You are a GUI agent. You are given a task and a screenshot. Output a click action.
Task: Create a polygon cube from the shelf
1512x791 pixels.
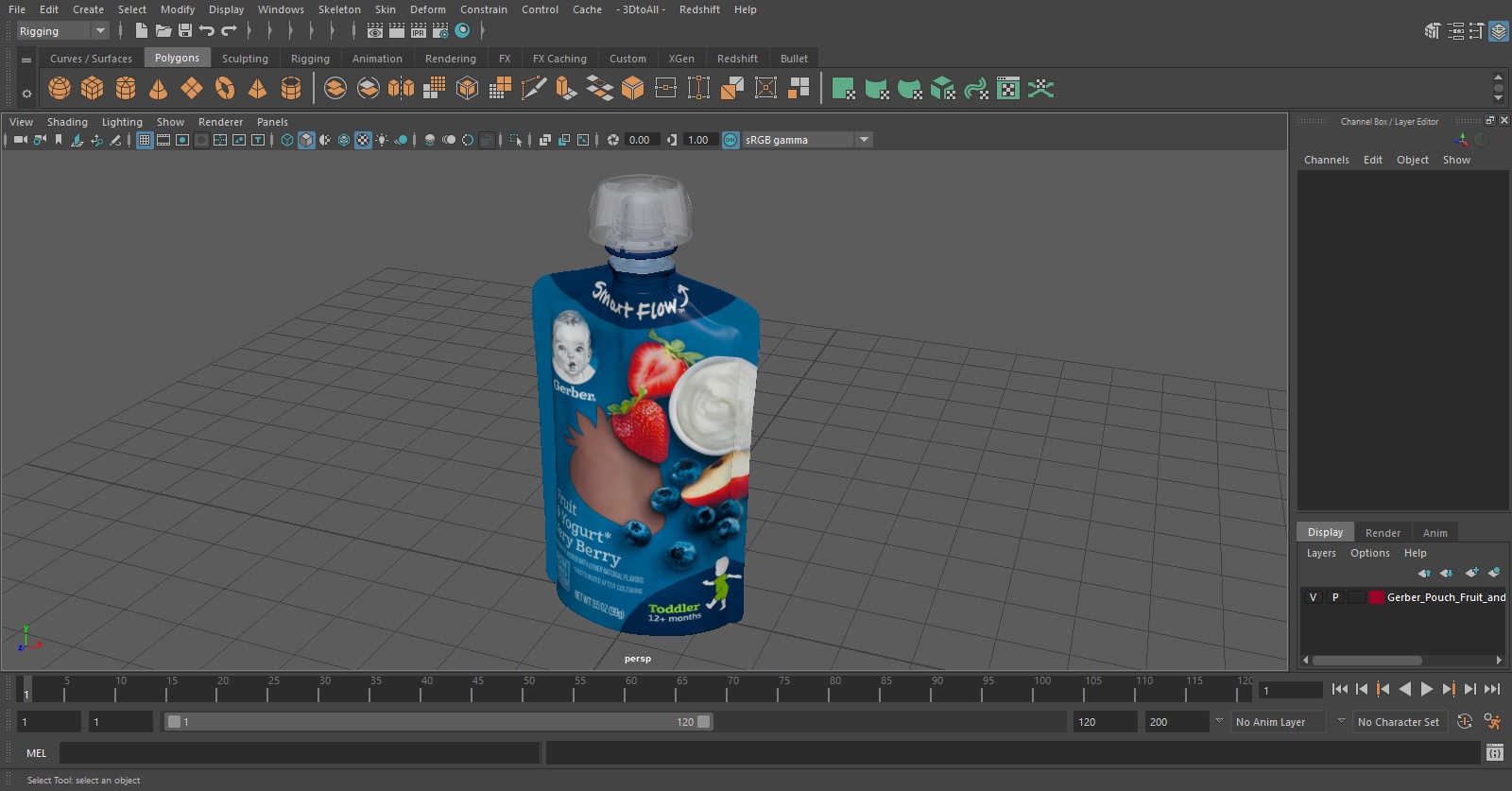point(93,89)
